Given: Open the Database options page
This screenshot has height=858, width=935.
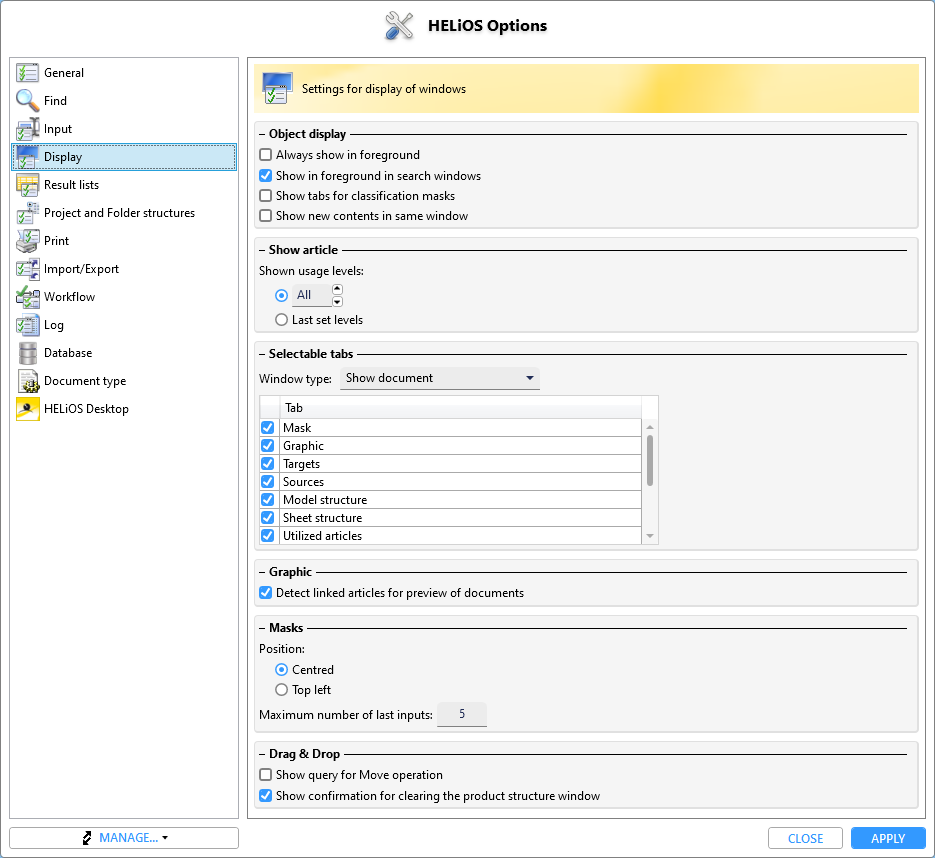Looking at the screenshot, I should point(124,353).
